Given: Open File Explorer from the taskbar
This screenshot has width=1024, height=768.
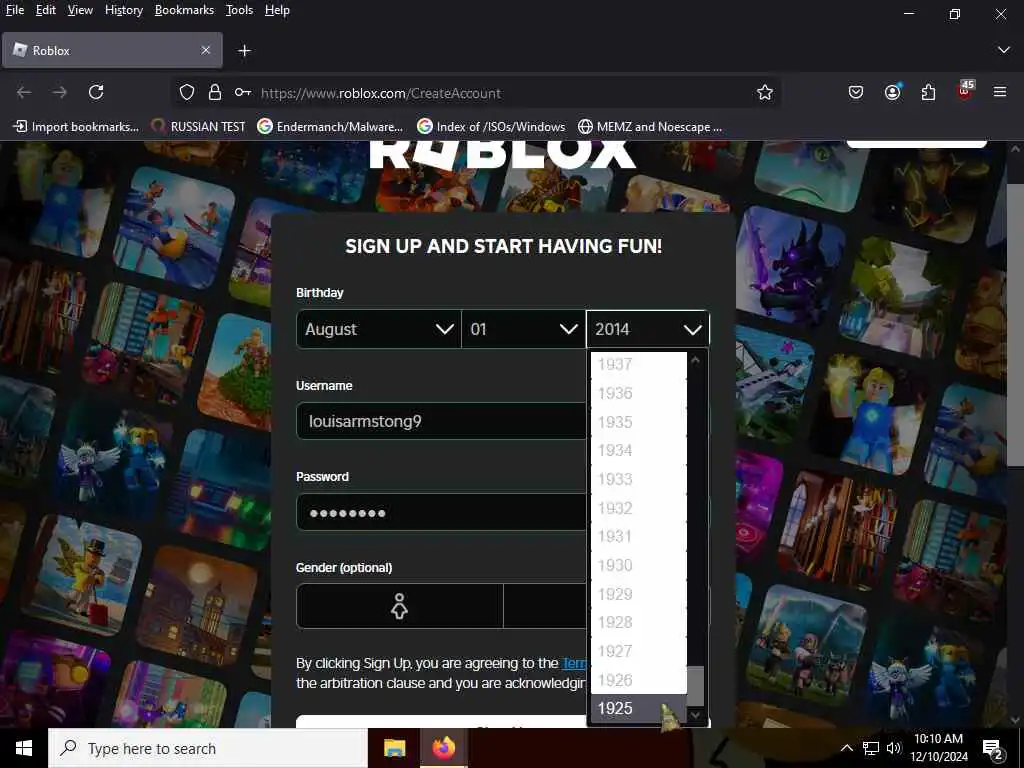Looking at the screenshot, I should [394, 748].
